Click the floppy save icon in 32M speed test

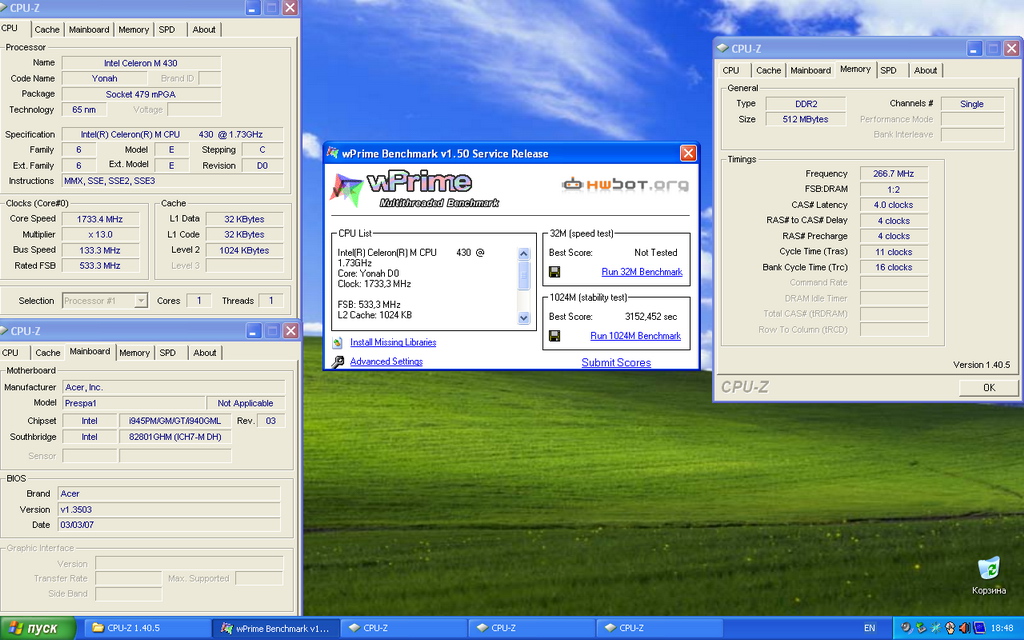pos(554,272)
